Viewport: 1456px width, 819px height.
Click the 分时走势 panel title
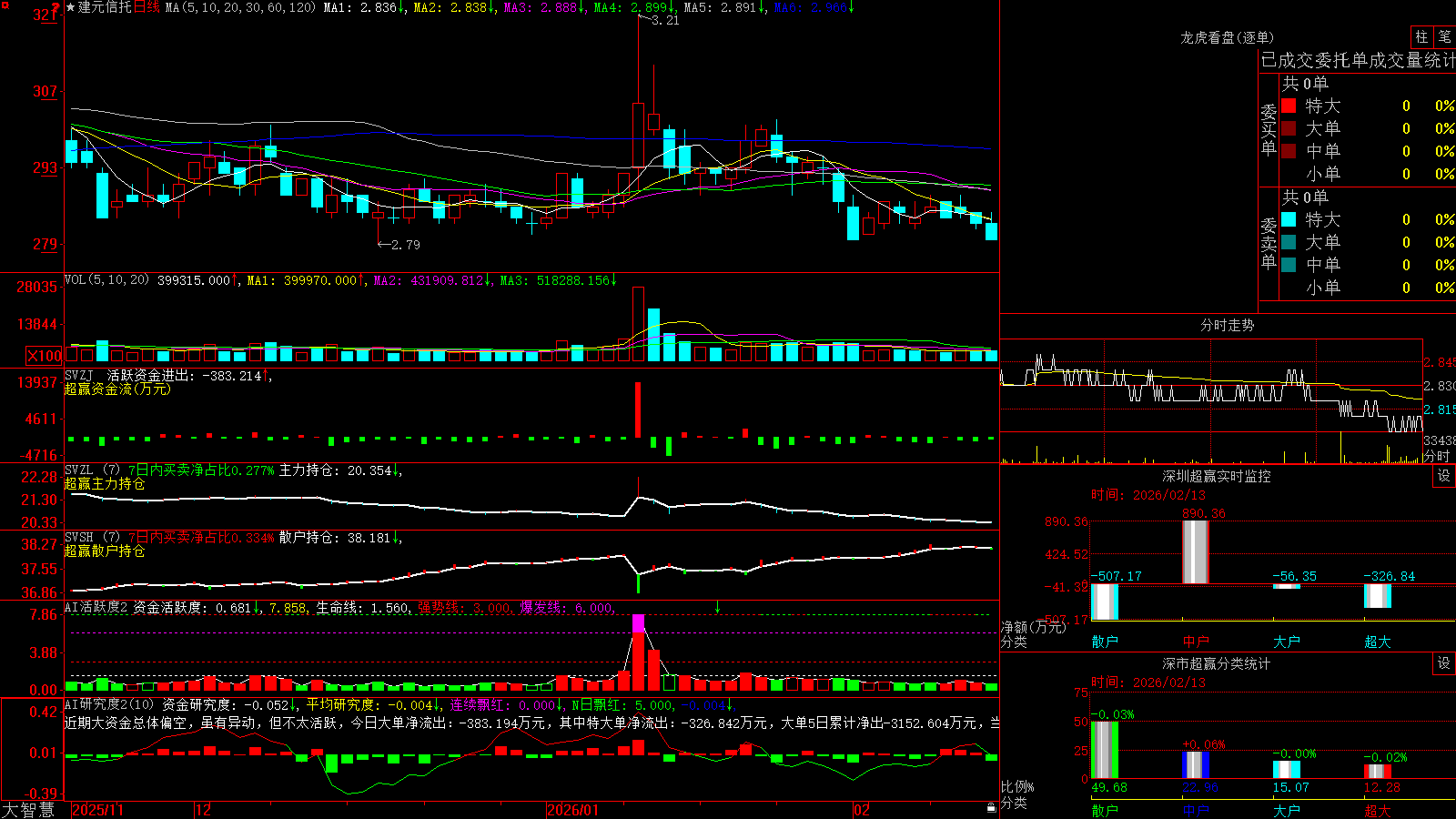point(1227,325)
